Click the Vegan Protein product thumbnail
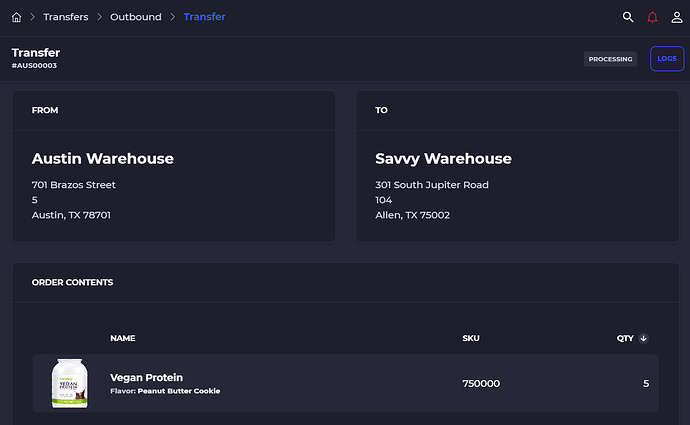This screenshot has width=690, height=425. click(70, 383)
